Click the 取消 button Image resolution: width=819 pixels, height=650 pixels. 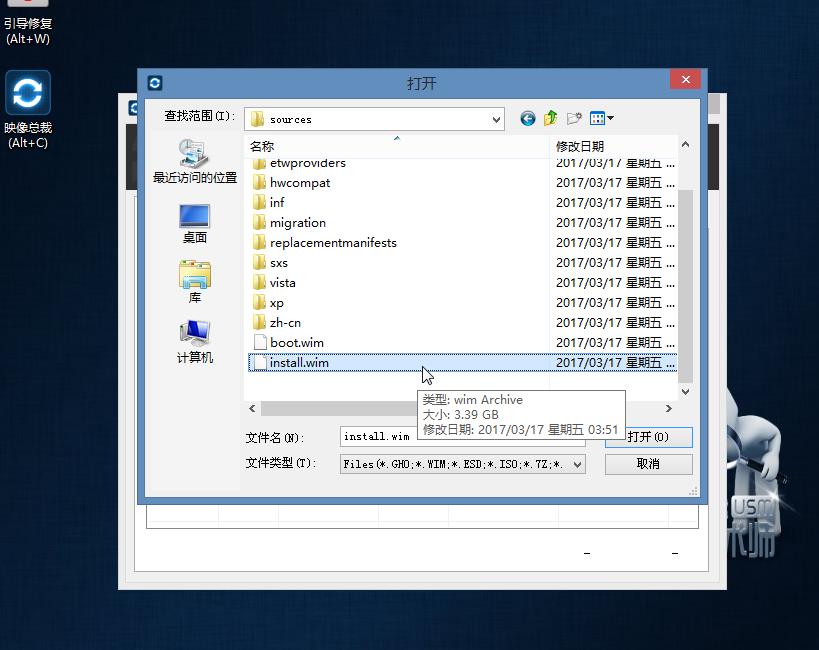coord(648,464)
